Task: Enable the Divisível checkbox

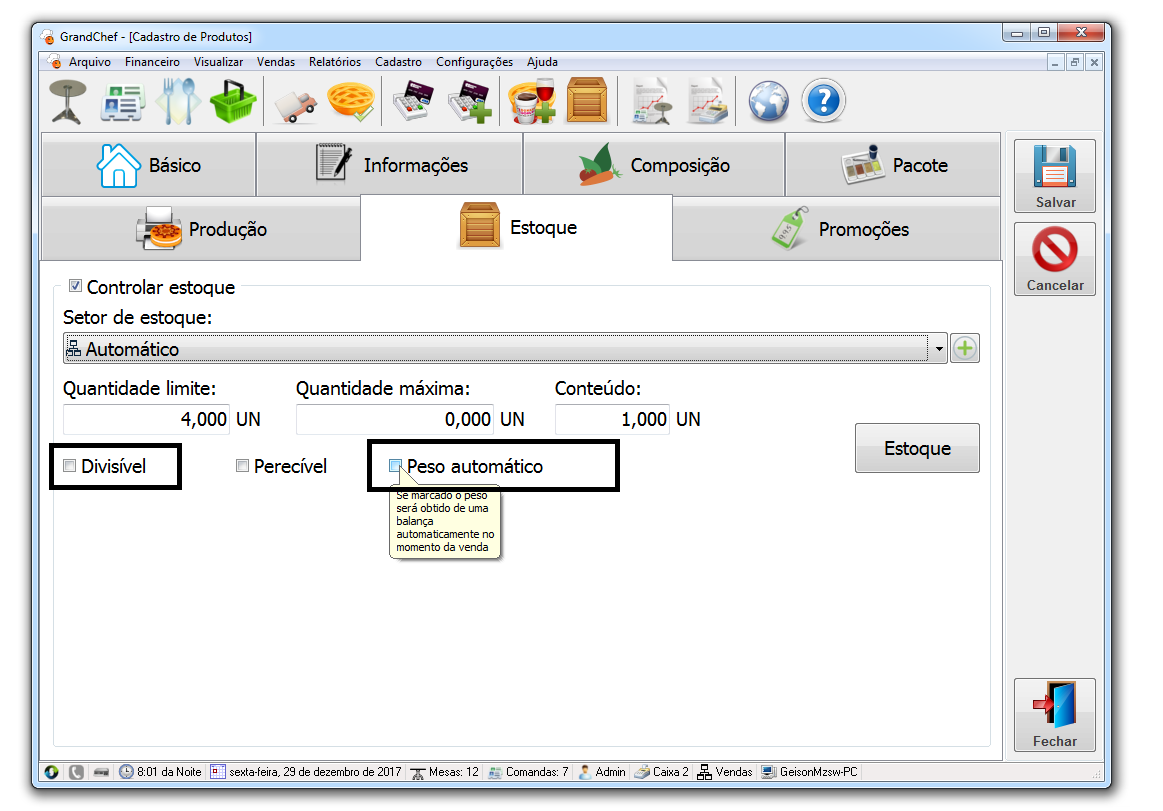Action: click(x=69, y=466)
